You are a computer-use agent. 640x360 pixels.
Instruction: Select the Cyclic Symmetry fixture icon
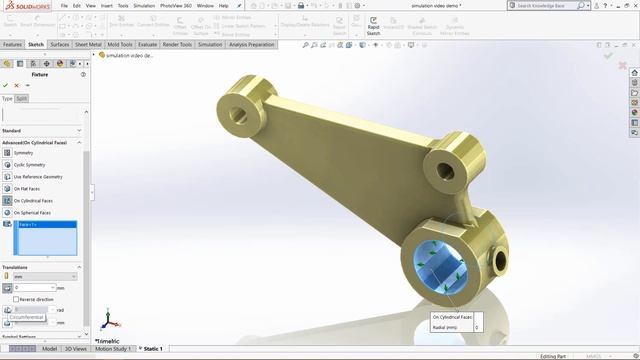[7, 165]
